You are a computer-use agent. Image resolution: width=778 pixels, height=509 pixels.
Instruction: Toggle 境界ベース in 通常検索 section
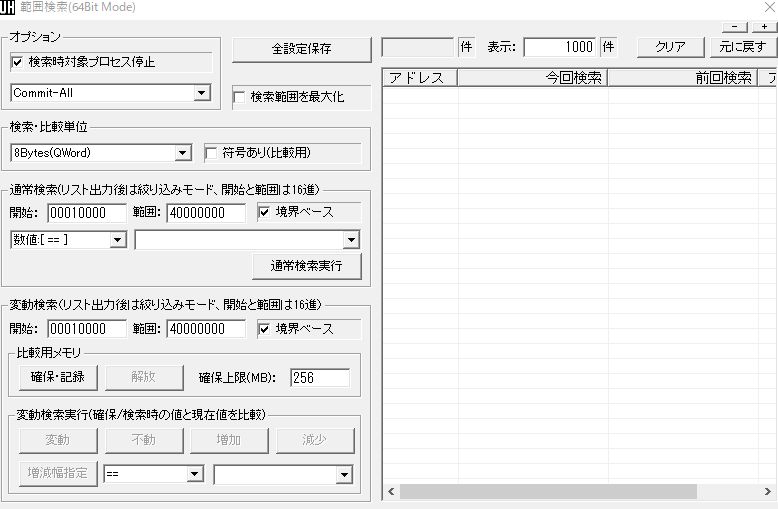[264, 213]
